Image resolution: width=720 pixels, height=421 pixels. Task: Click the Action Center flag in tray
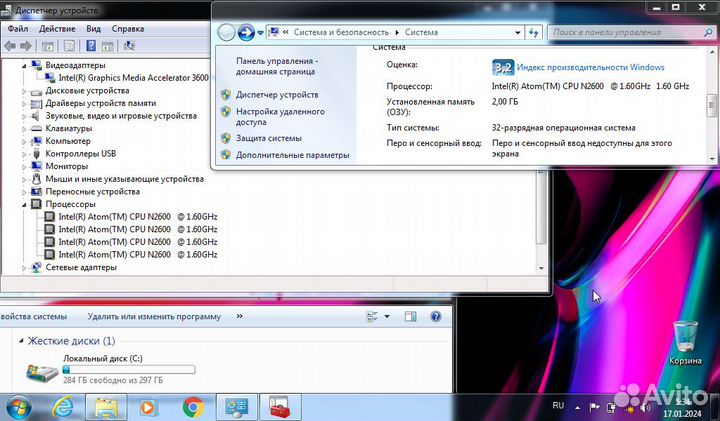click(x=594, y=407)
